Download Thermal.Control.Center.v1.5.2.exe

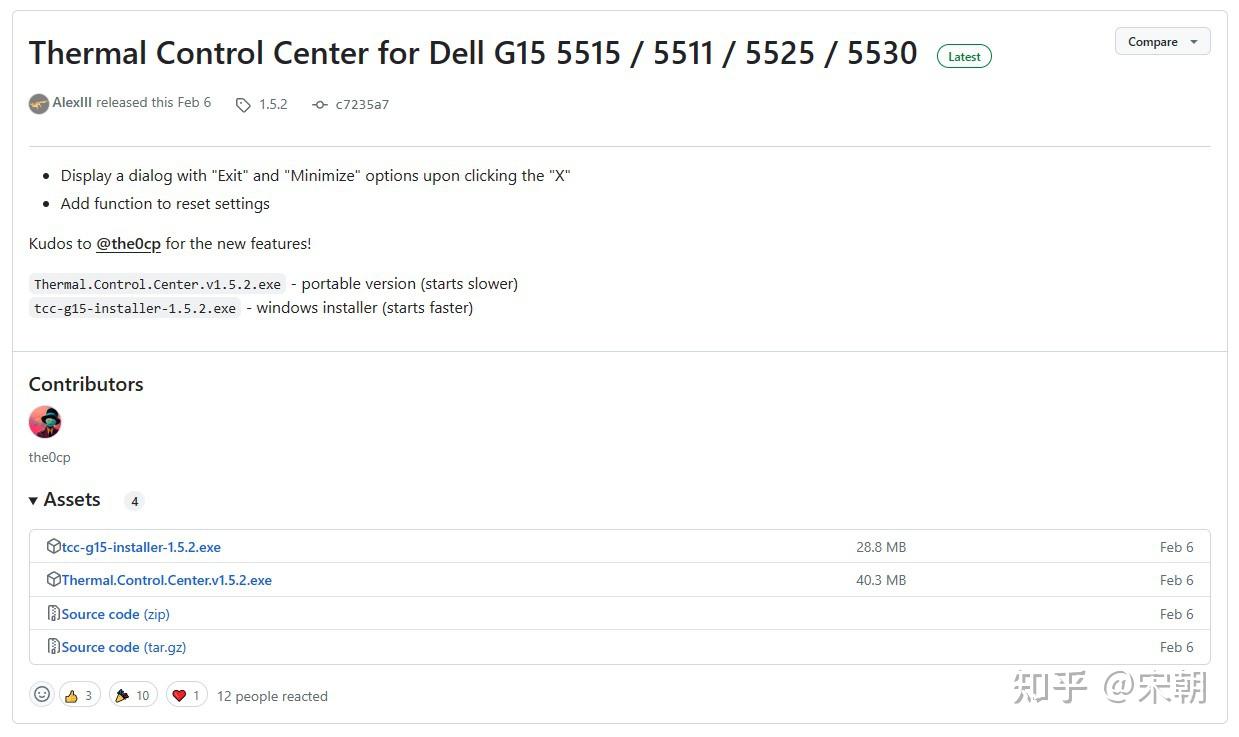pos(166,580)
